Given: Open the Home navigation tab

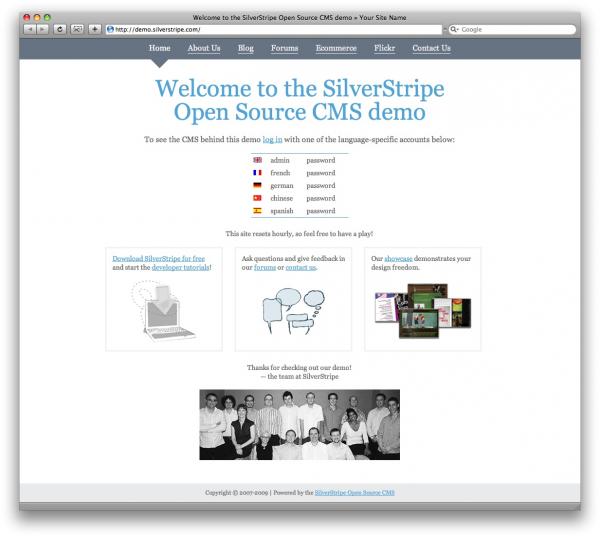Looking at the screenshot, I should [x=160, y=48].
